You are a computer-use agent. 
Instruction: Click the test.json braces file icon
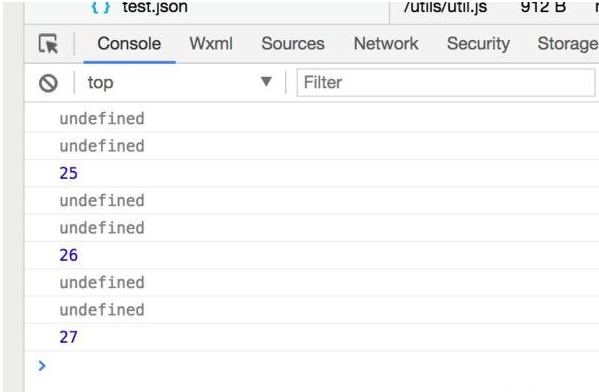tap(101, 7)
